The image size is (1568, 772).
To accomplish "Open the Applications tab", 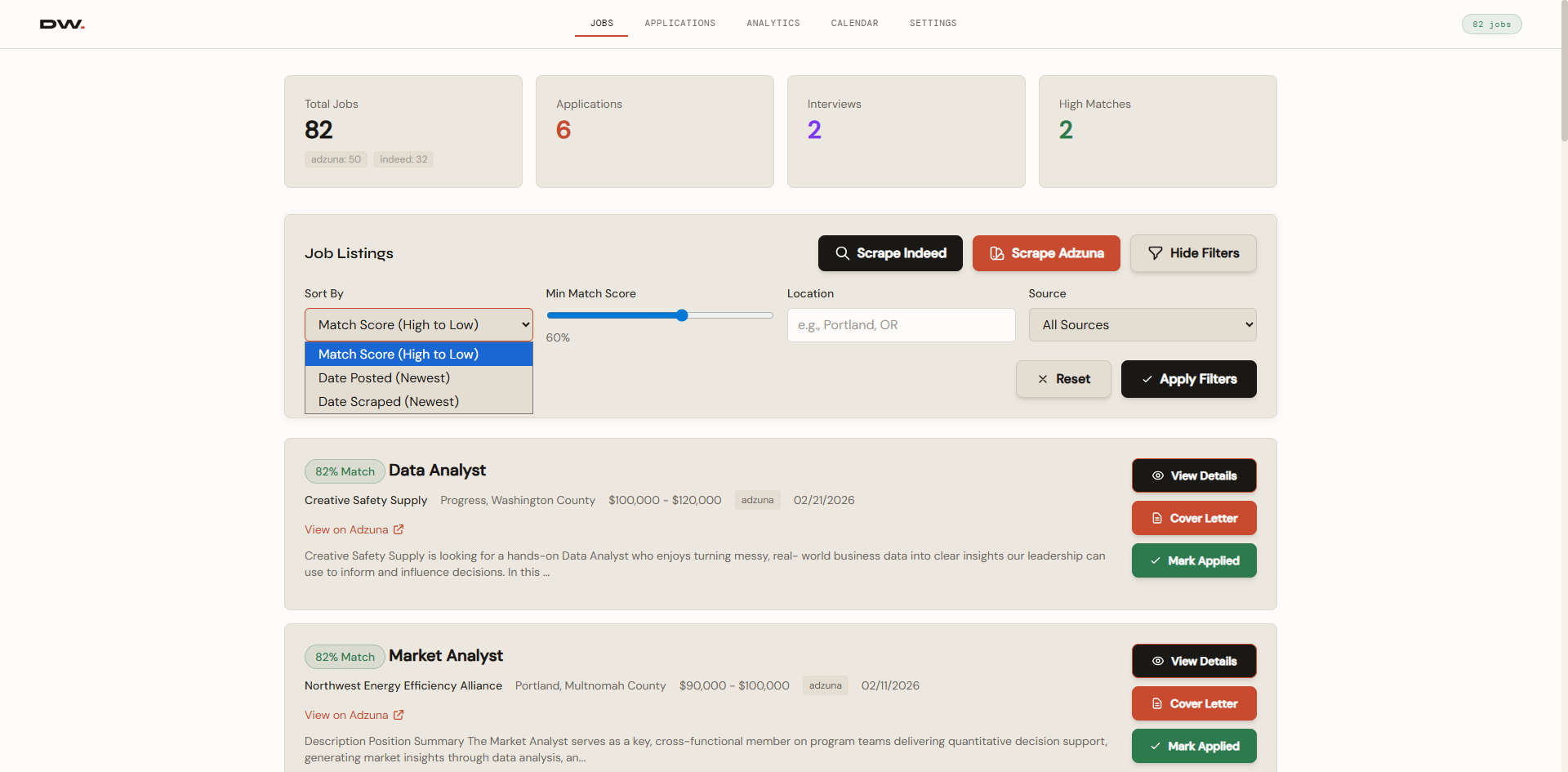I will pos(679,23).
